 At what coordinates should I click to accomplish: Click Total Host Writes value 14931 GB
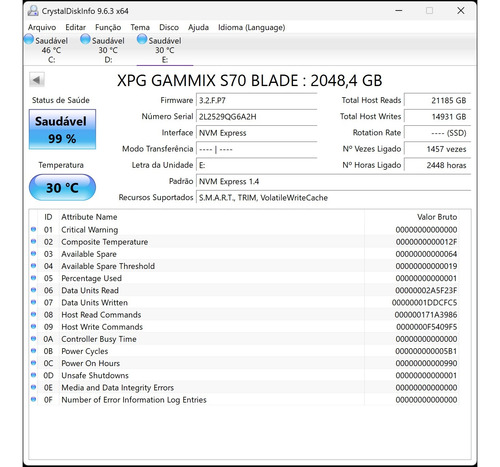pos(437,117)
